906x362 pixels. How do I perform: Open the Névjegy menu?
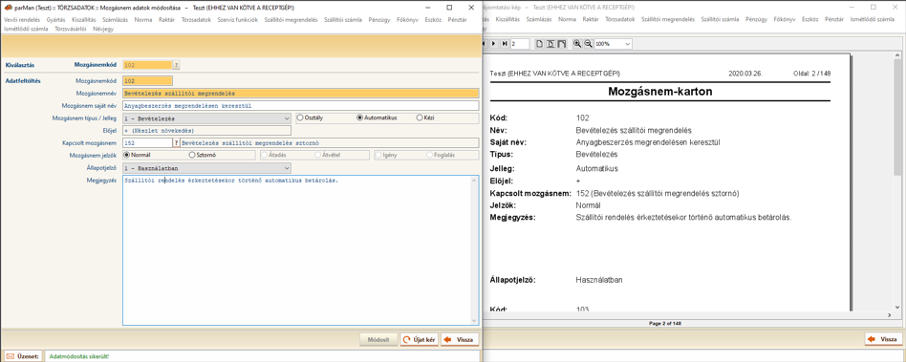tap(103, 28)
